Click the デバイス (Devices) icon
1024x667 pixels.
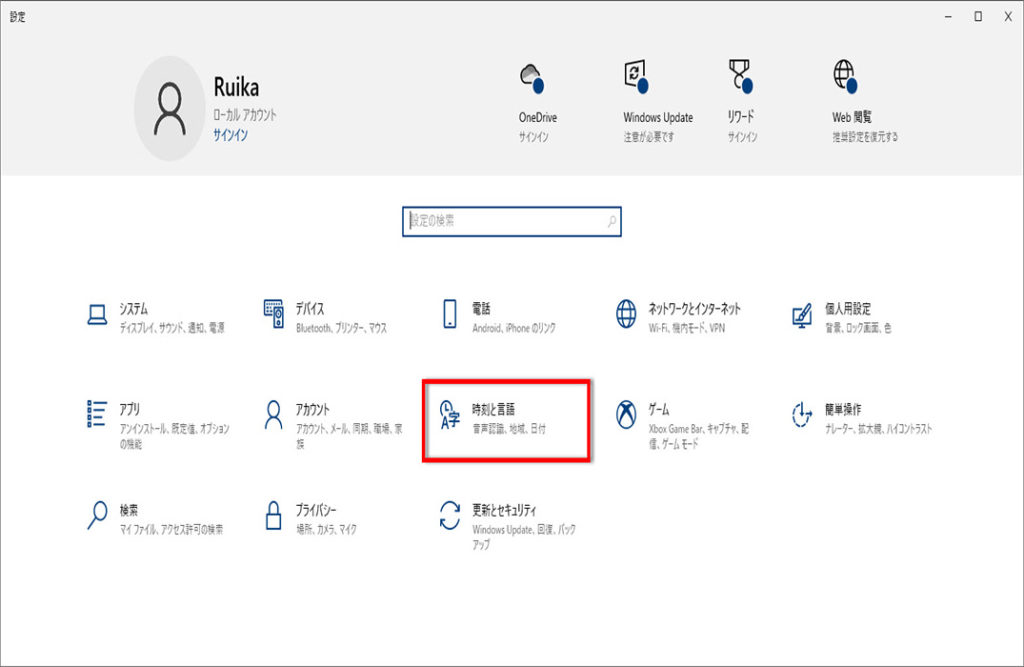pyautogui.click(x=274, y=315)
